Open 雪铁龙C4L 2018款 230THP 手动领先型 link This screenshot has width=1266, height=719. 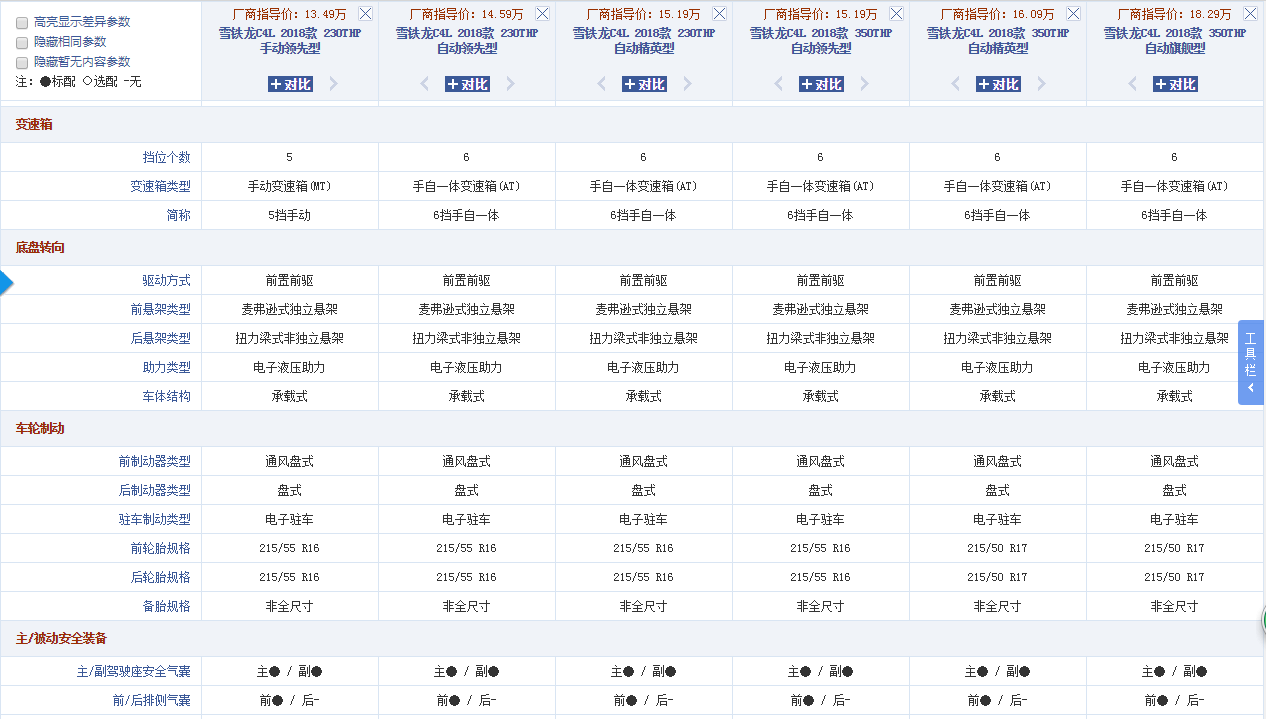pyautogui.click(x=290, y=40)
